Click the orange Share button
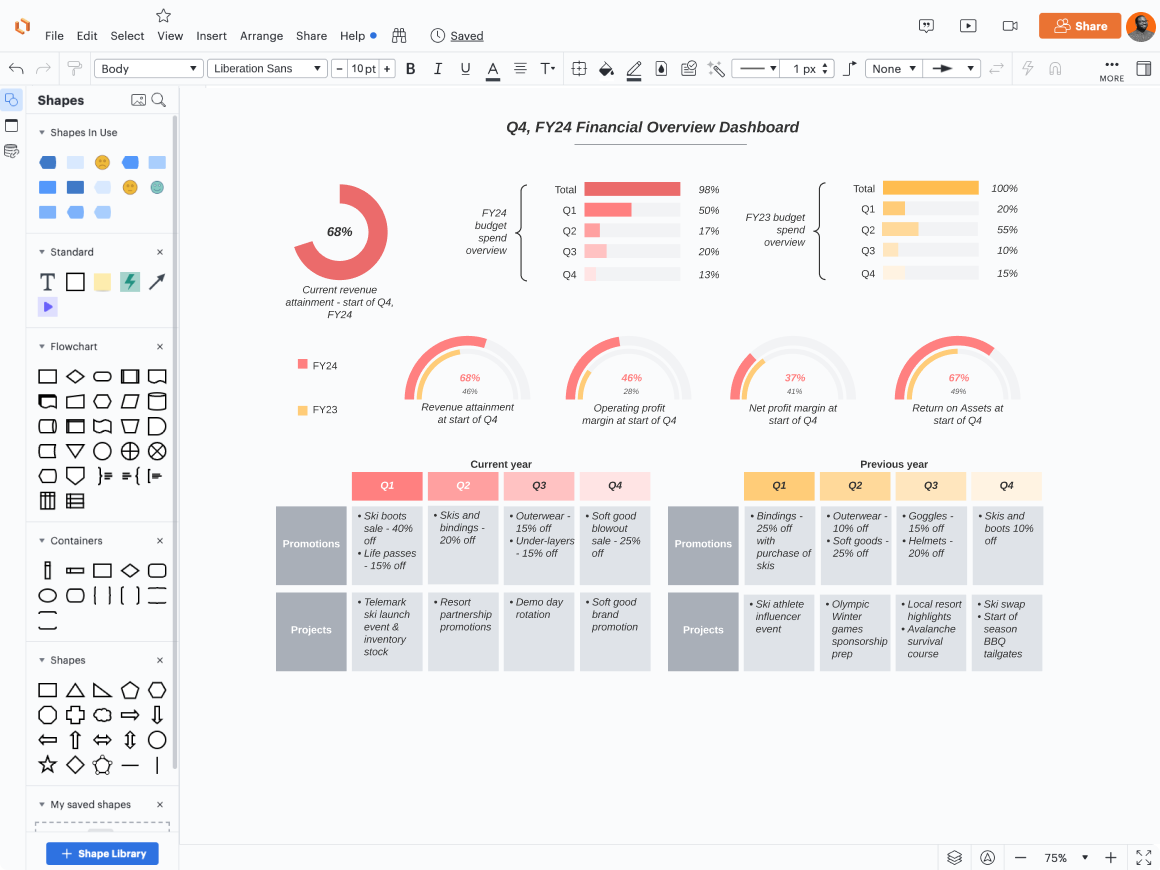Image resolution: width=1160 pixels, height=870 pixels. click(x=1080, y=26)
